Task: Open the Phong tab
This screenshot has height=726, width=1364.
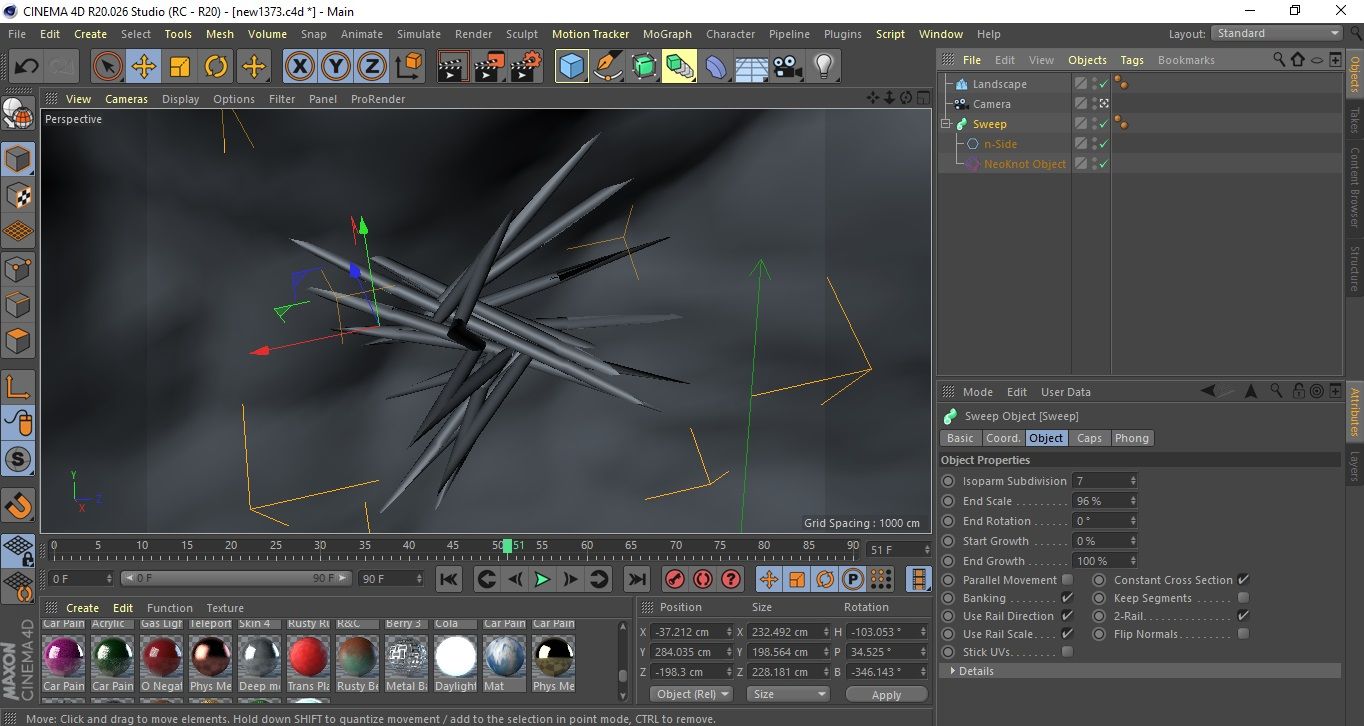Action: (x=1131, y=438)
